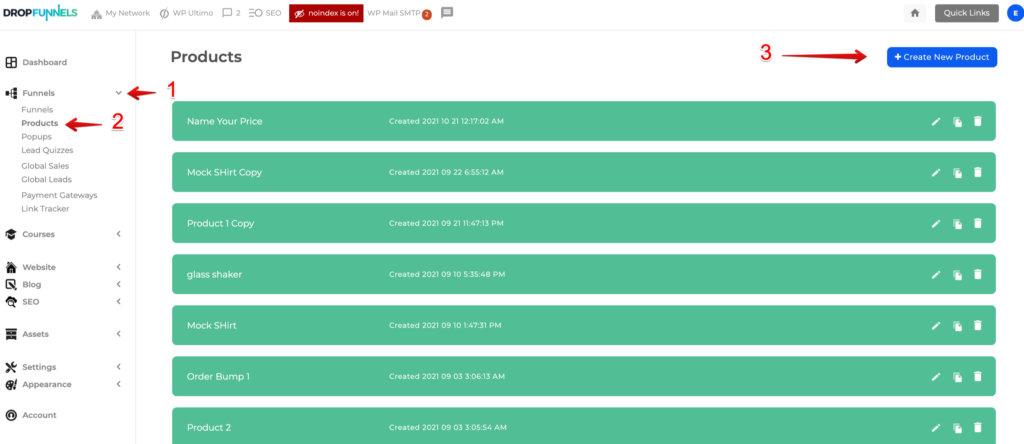The height and width of the screenshot is (444, 1024).
Task: Open Account in sidebar
Action: 31,415
